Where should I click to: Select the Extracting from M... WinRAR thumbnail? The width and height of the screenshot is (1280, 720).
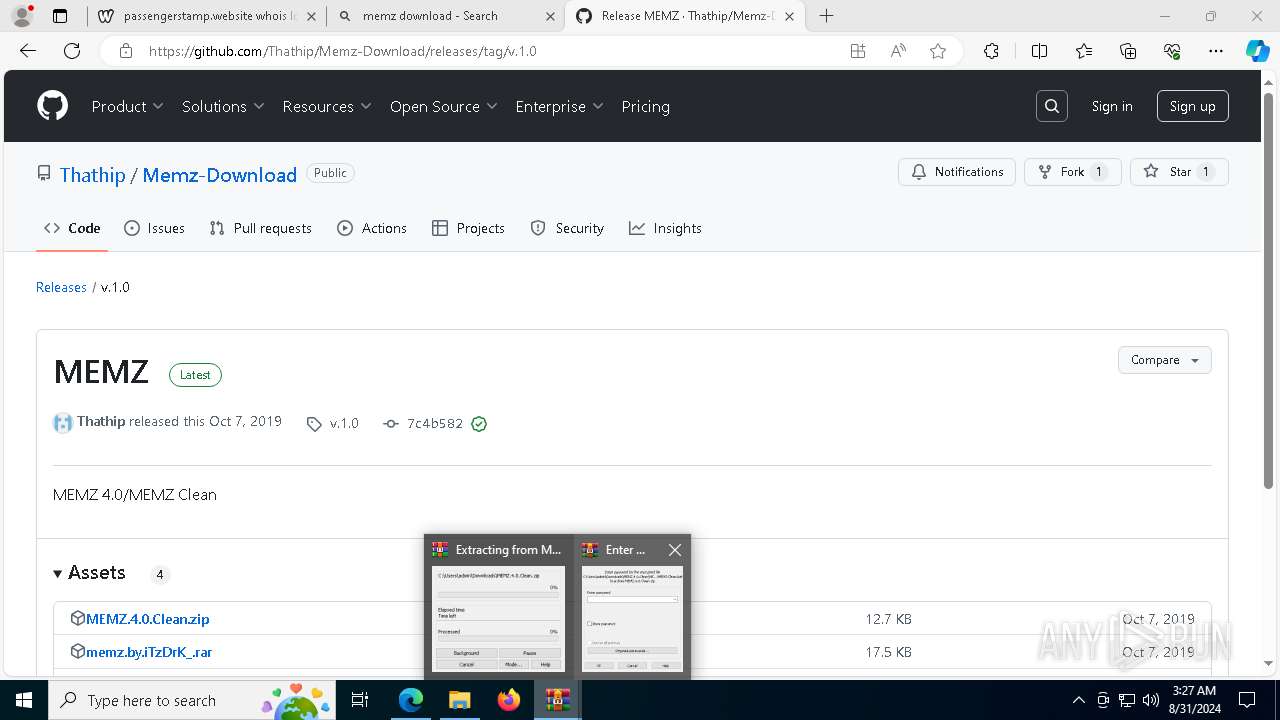499,606
